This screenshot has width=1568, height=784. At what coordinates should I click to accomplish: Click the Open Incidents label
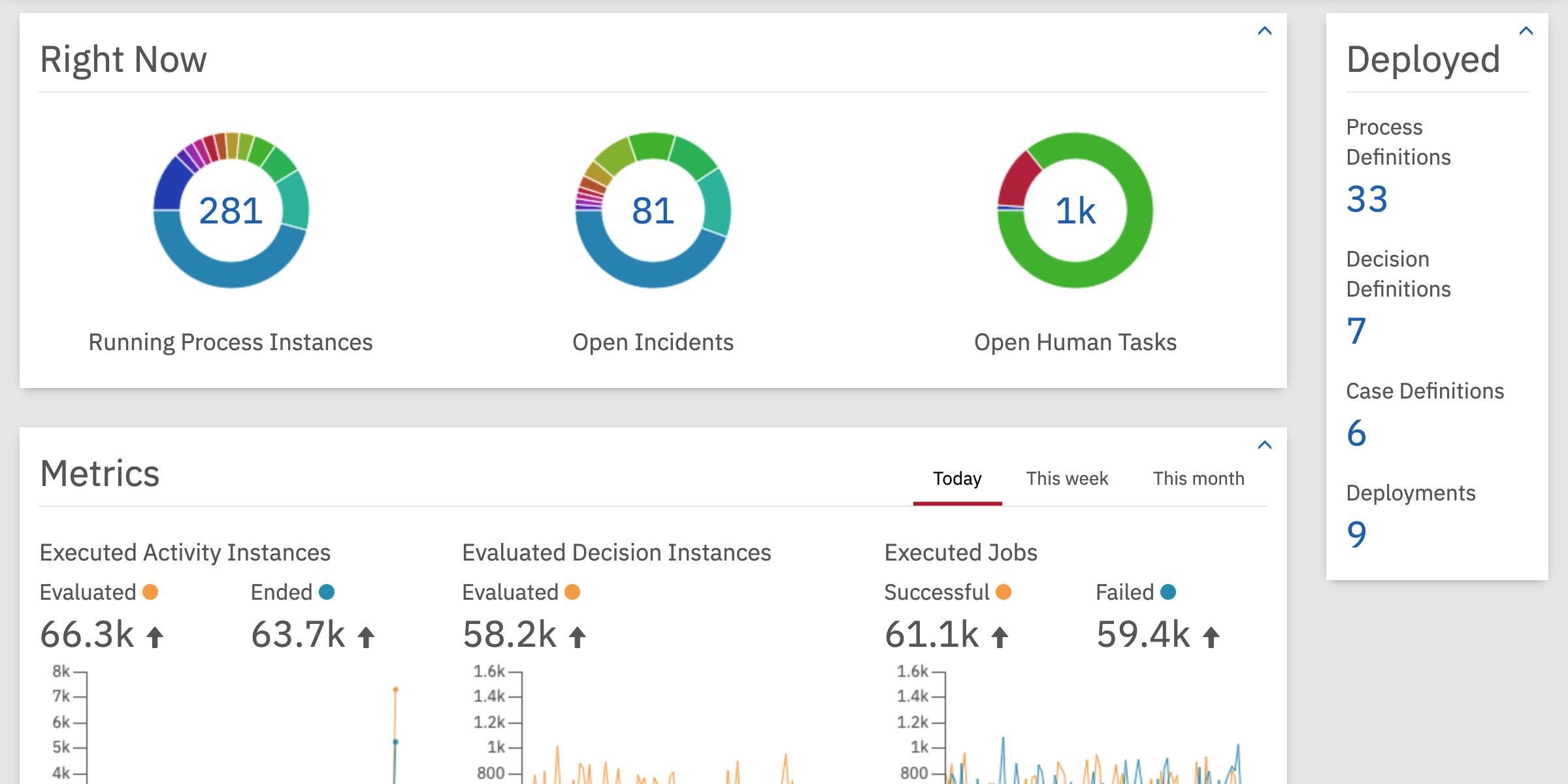pos(653,342)
